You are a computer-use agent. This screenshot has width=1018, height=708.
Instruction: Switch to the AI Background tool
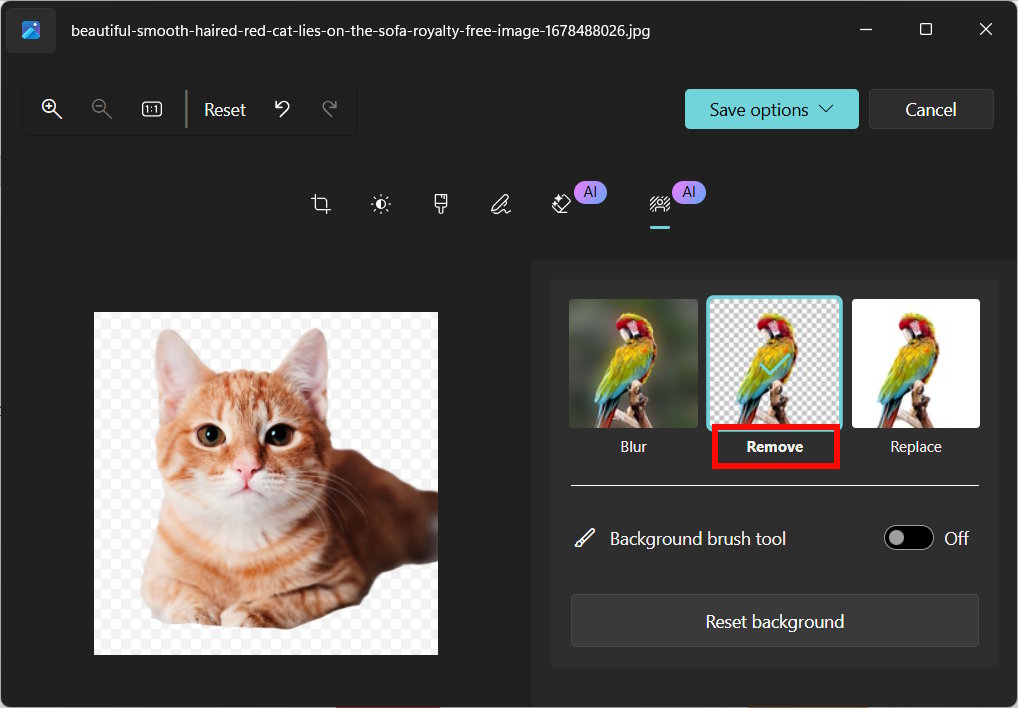[659, 203]
